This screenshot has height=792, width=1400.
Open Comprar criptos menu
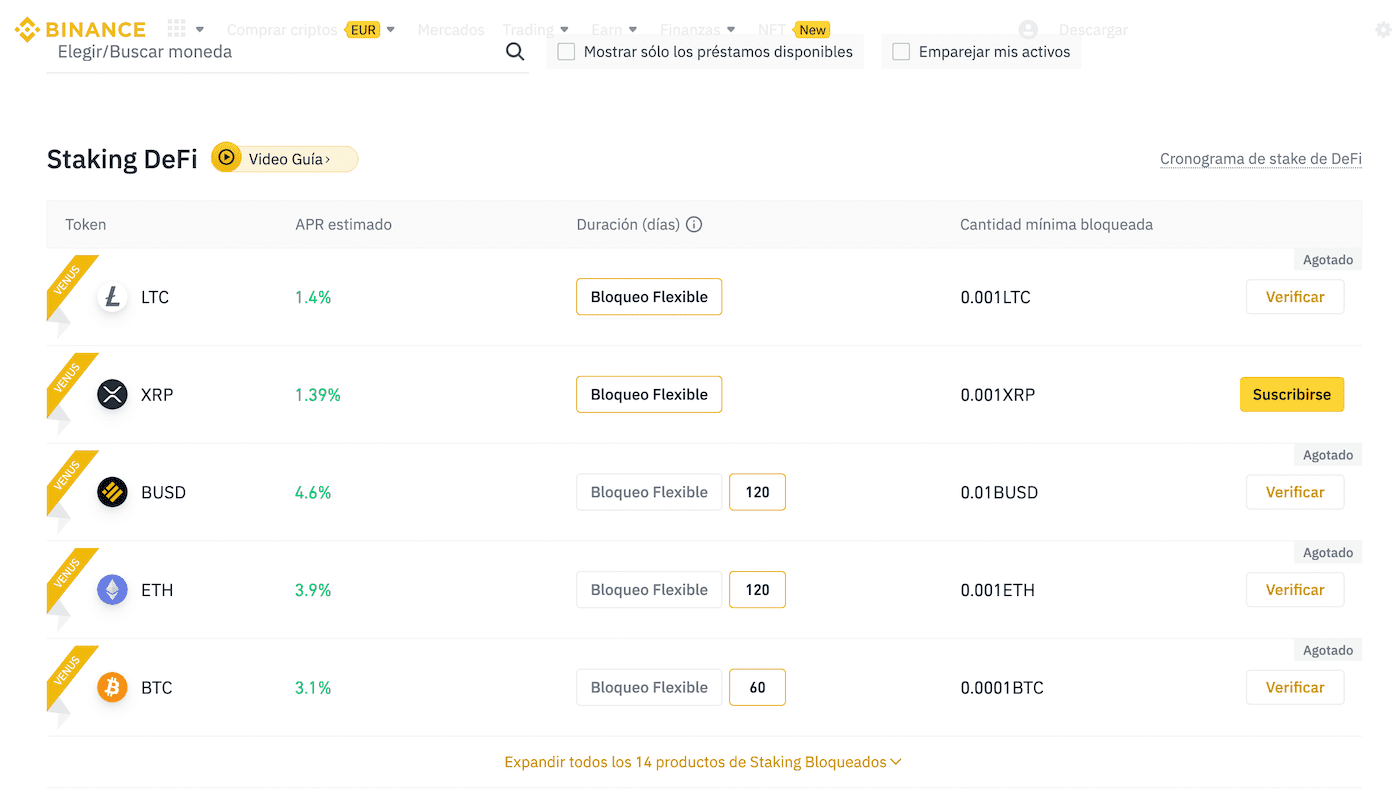tap(282, 30)
